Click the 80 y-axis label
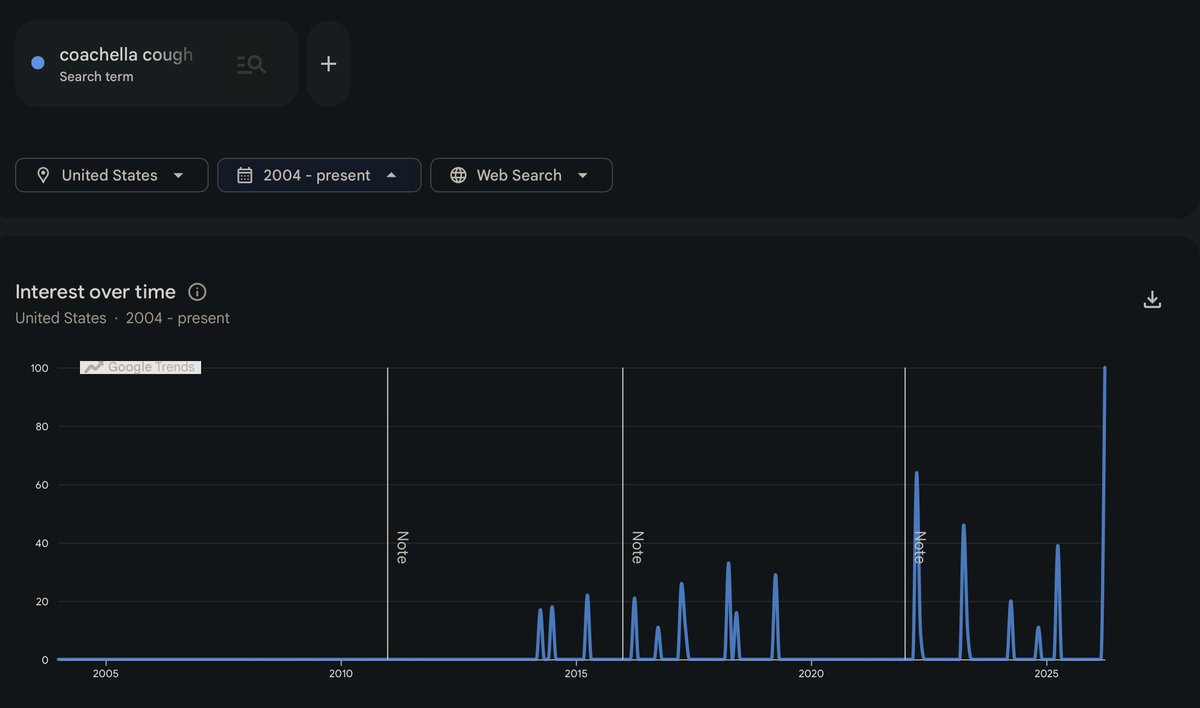 [x=42, y=427]
